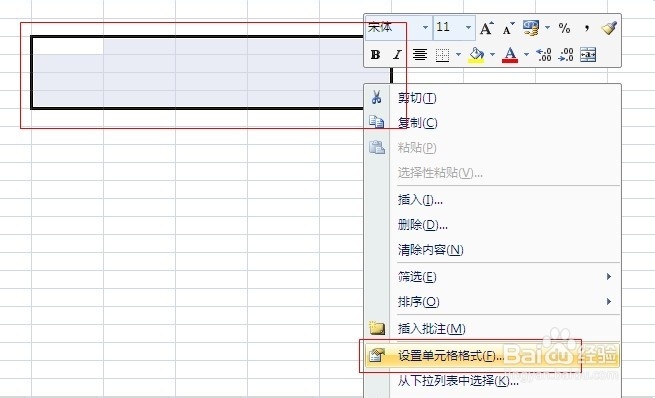Expand the accounting format dropdown arrow

point(547,28)
